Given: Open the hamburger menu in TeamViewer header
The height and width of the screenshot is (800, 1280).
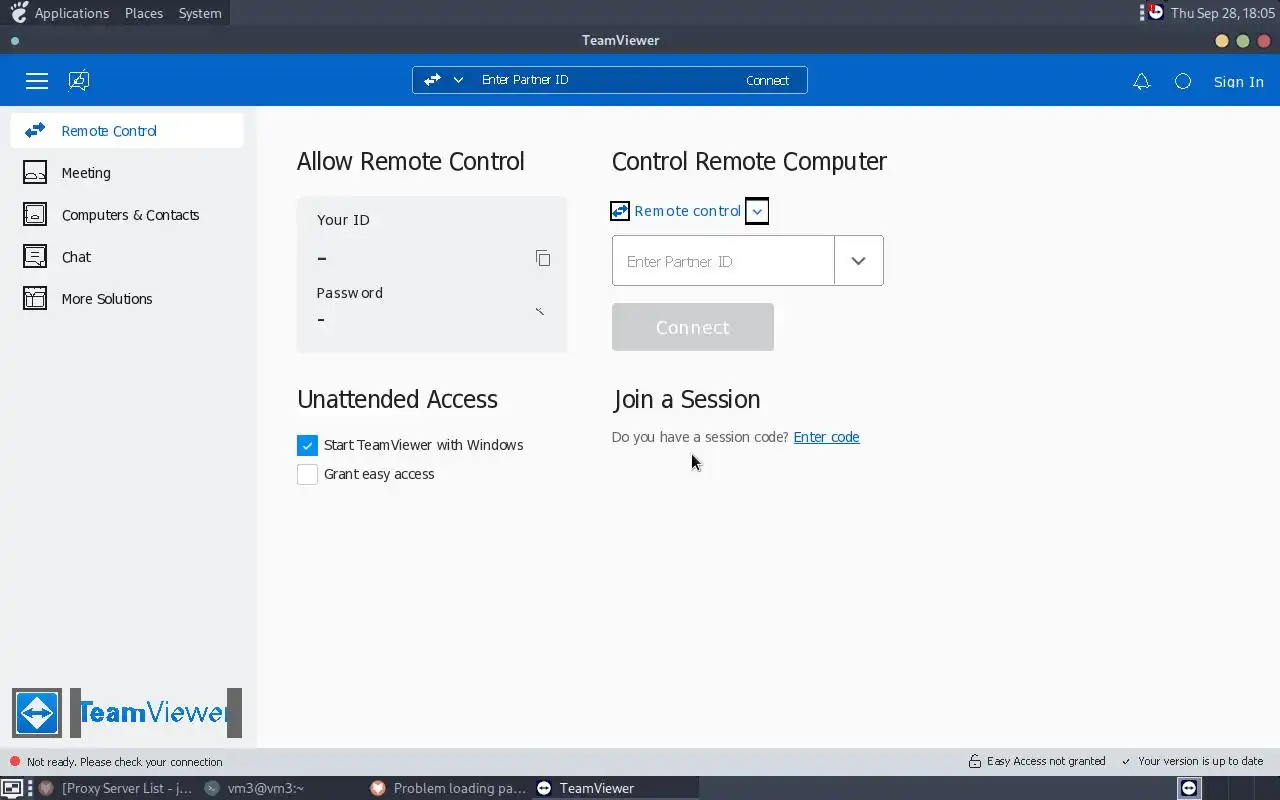Looking at the screenshot, I should point(37,81).
